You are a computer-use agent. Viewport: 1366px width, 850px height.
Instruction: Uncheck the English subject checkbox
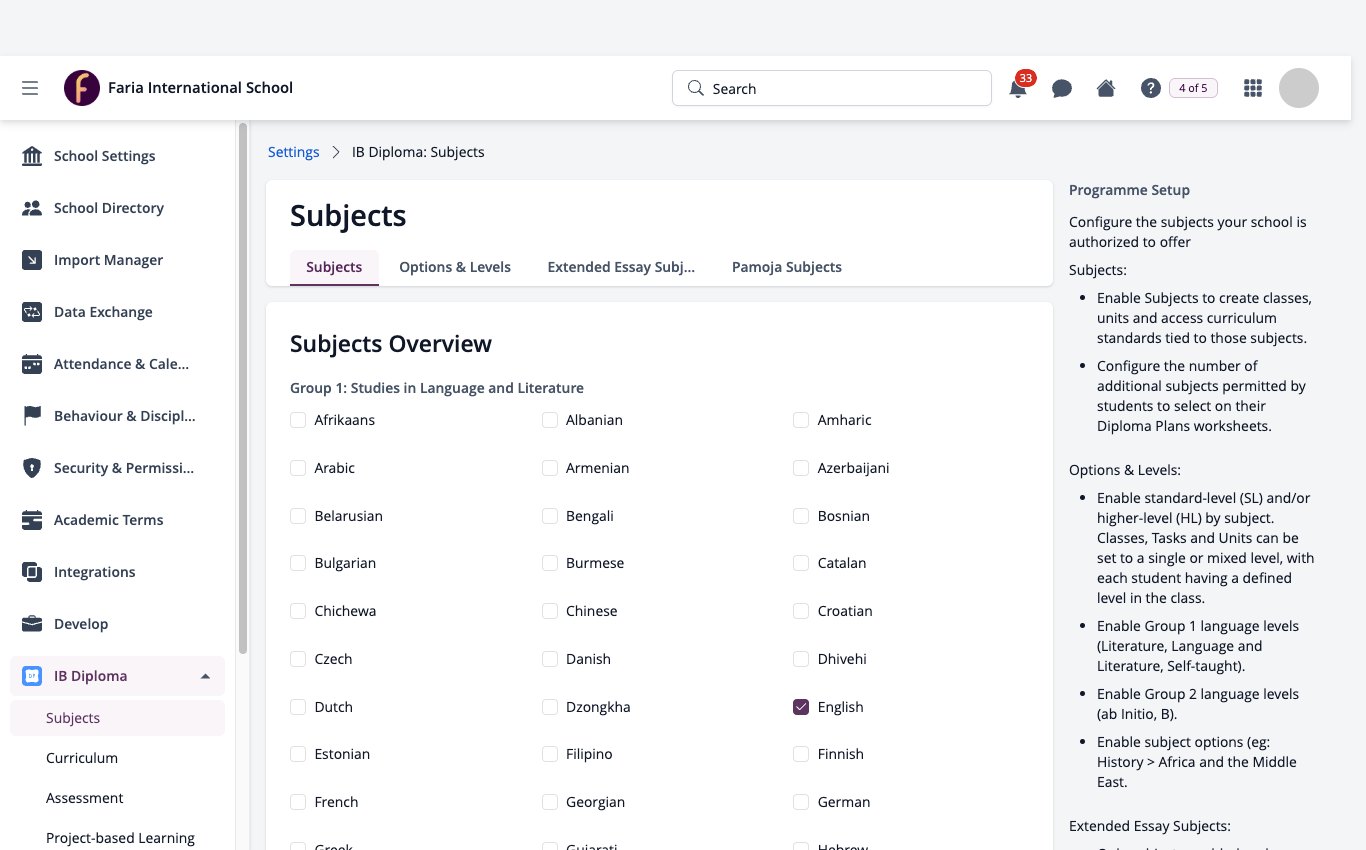(801, 707)
